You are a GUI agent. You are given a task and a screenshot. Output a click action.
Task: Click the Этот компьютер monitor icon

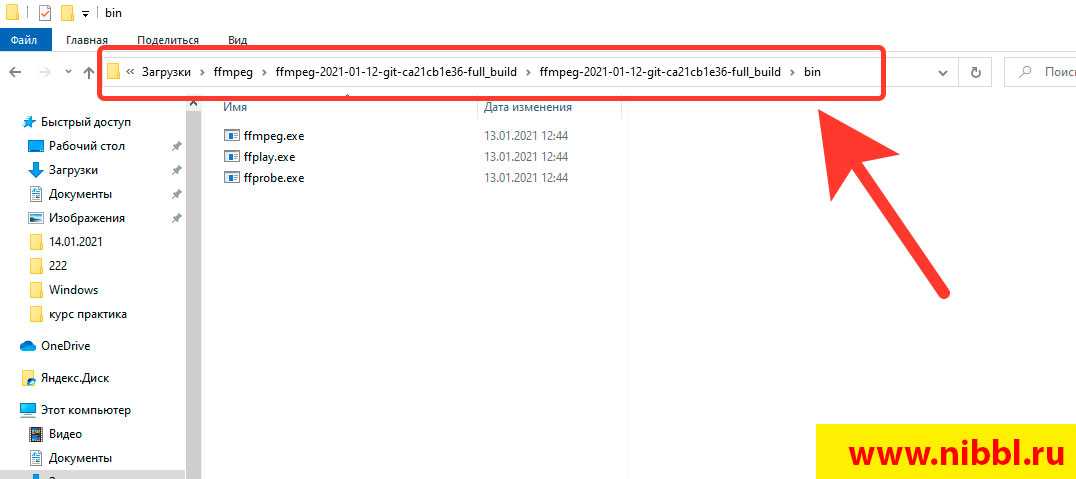coord(28,410)
